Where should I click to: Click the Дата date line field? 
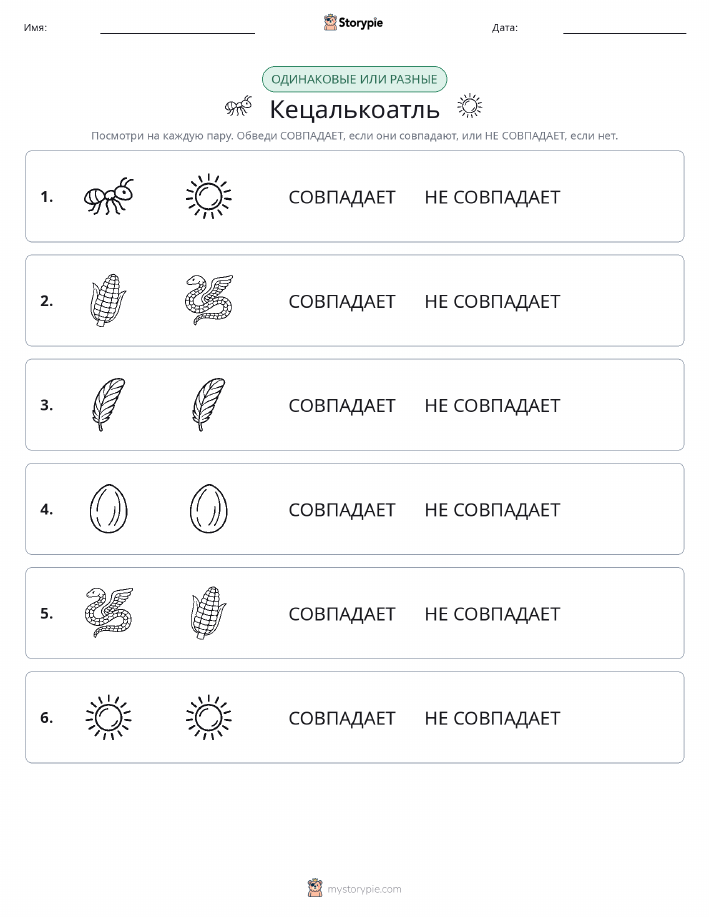(x=624, y=27)
